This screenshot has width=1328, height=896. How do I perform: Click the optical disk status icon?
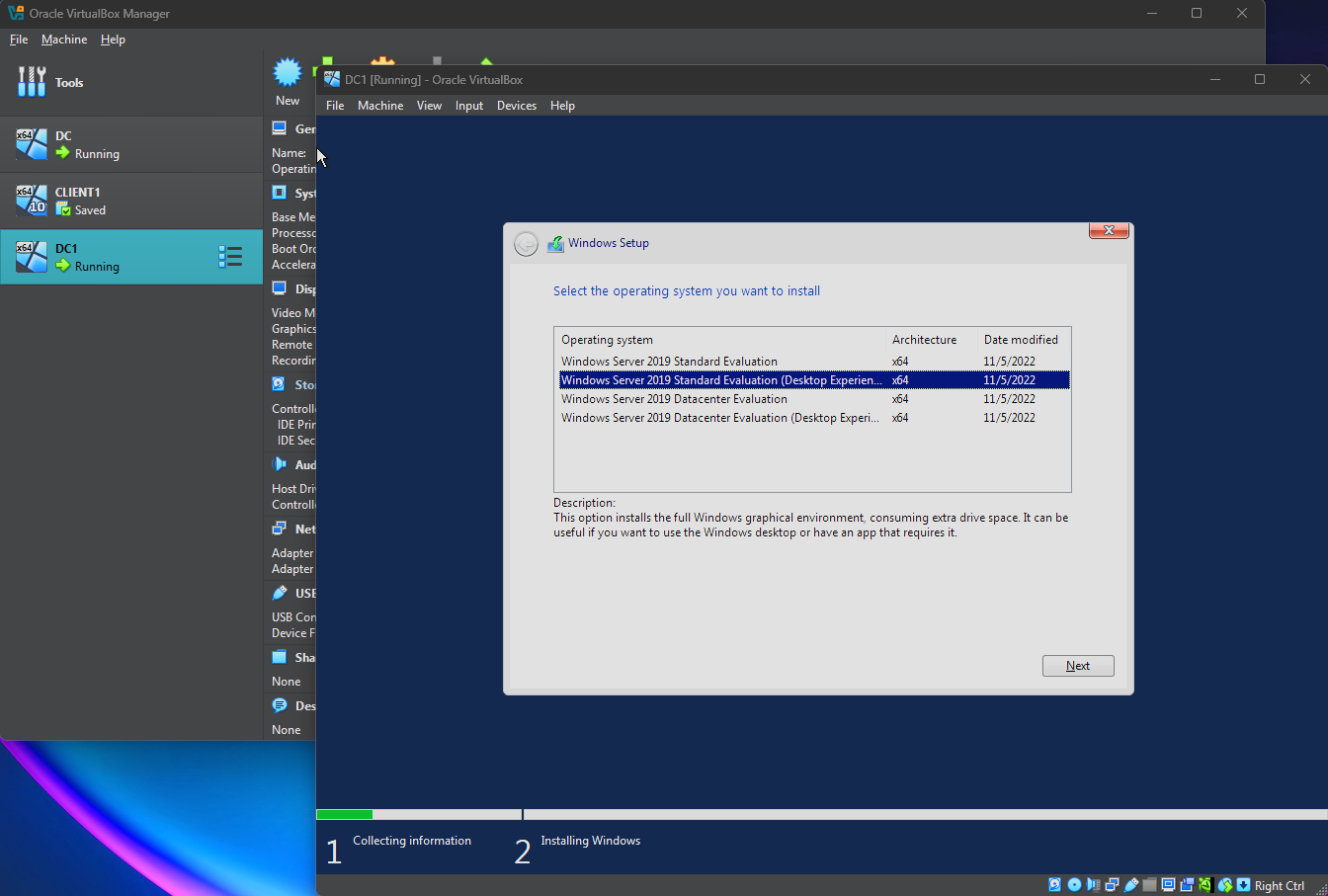coord(1074,885)
